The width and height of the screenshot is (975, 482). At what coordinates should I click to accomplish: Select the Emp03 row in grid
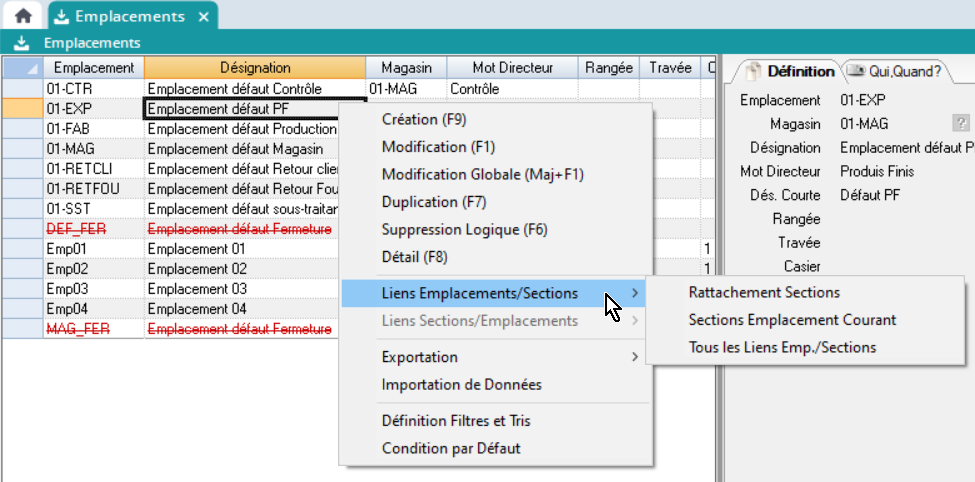click(94, 289)
